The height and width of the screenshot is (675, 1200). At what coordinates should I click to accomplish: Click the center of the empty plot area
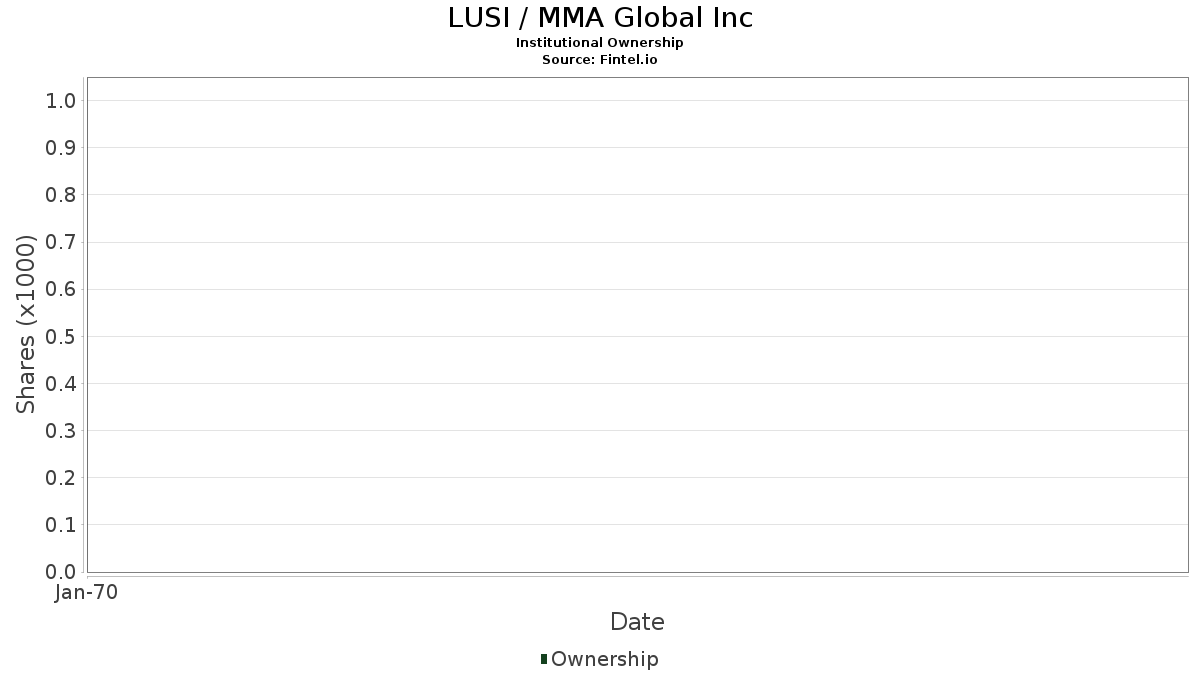[x=637, y=325]
